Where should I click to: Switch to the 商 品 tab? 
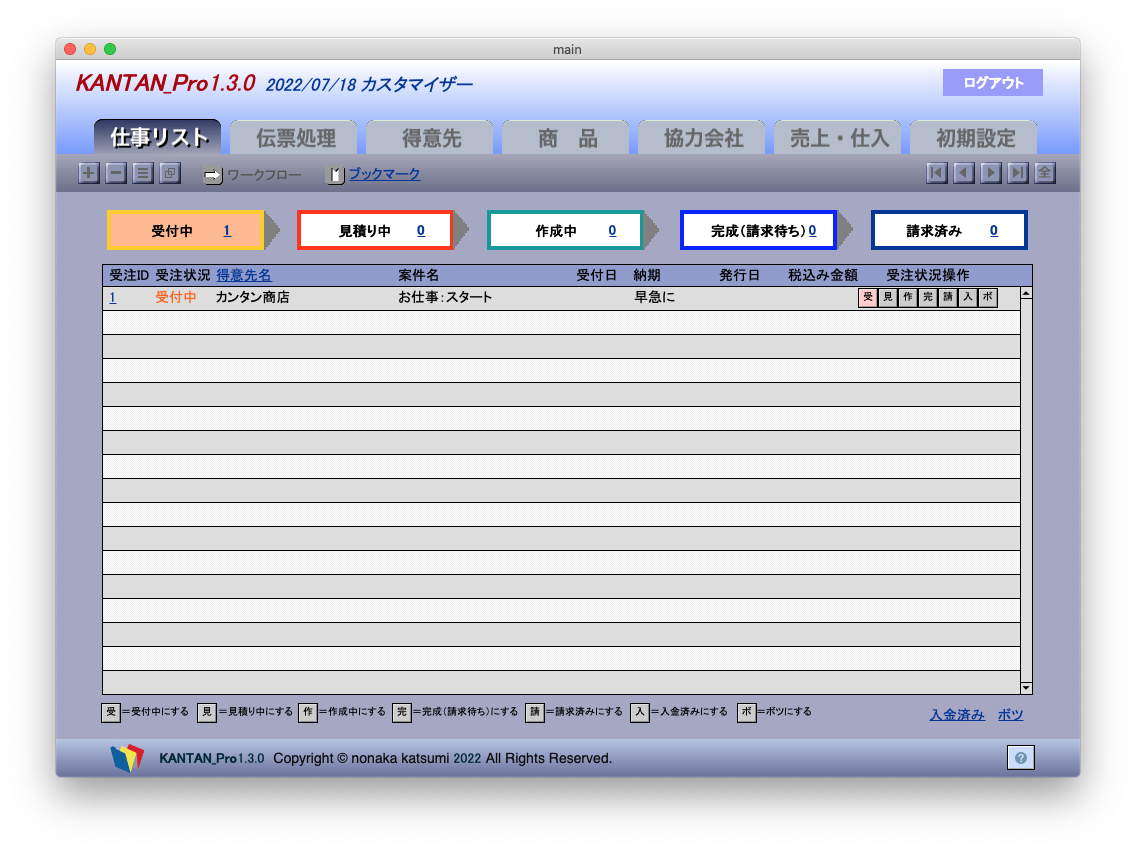[567, 137]
